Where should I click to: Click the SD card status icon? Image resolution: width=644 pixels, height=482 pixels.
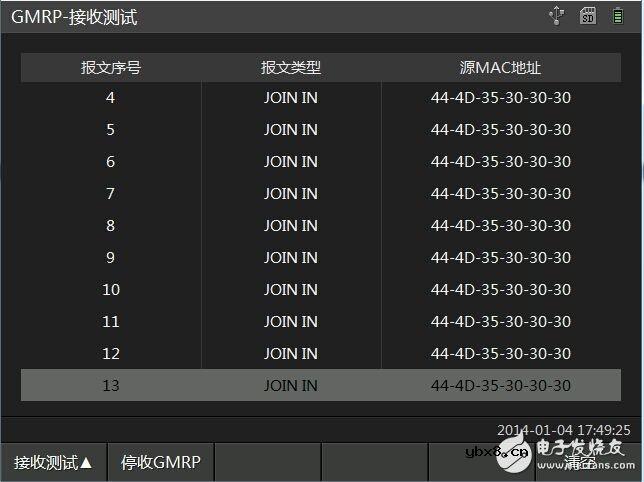pos(588,16)
